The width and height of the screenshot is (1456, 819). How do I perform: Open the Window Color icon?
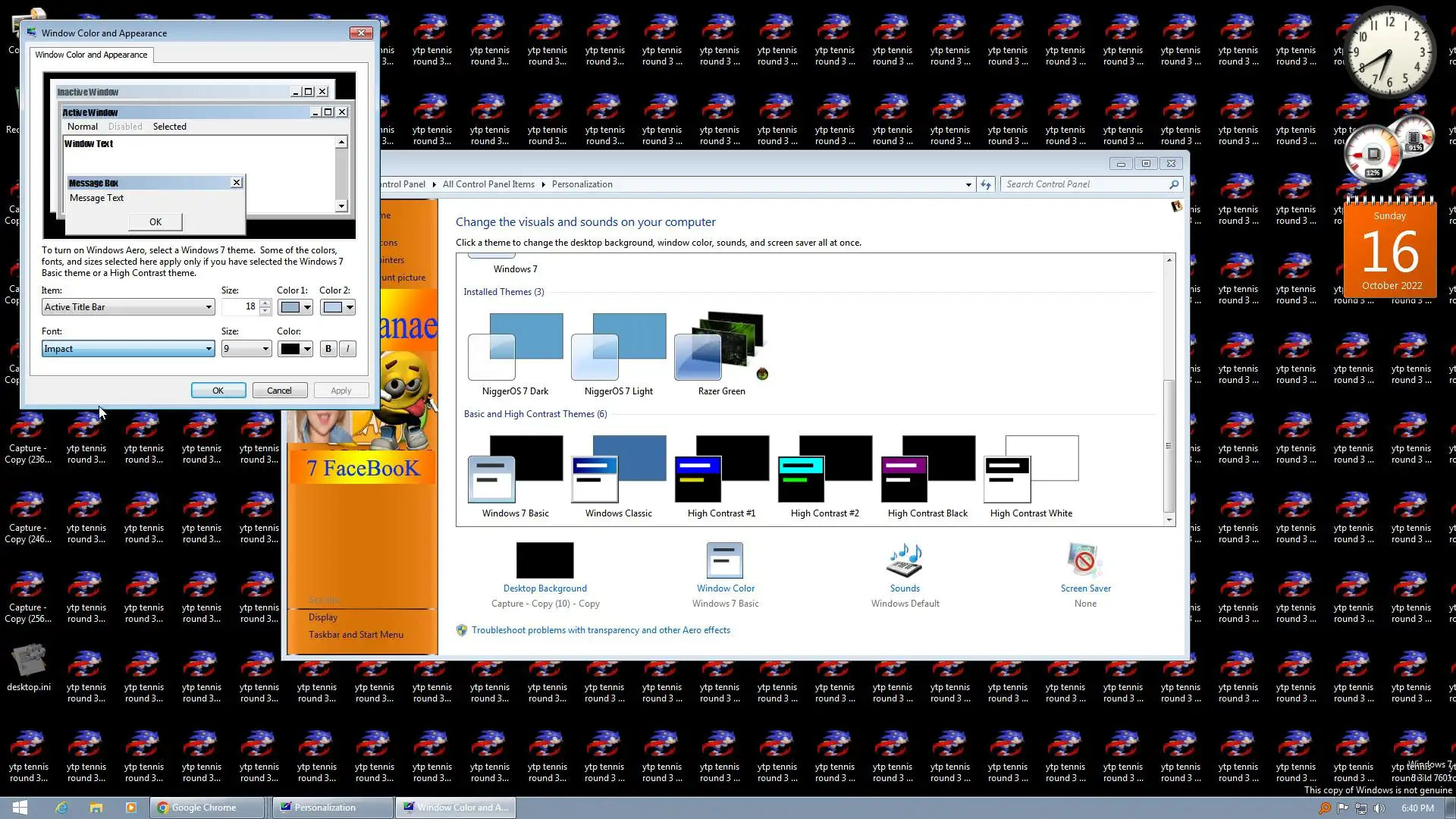[x=724, y=560]
